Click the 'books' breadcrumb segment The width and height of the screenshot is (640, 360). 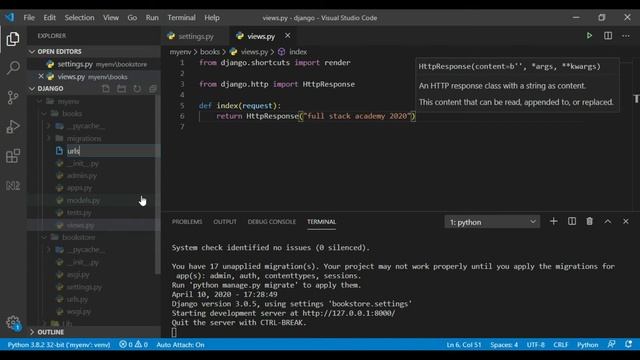click(210, 52)
